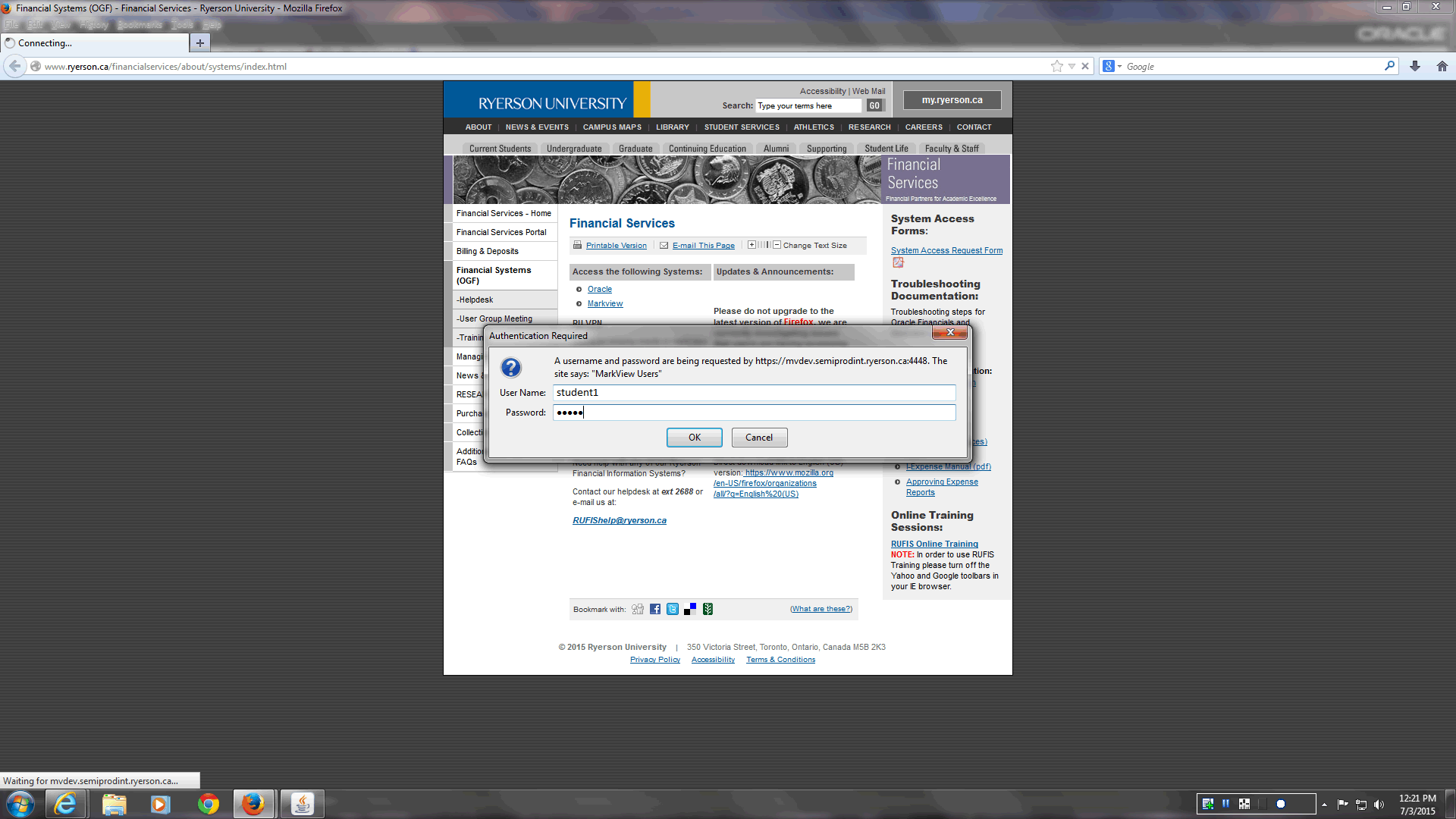This screenshot has height=819, width=1456.
Task: Launch Chrome from the taskbar
Action: pyautogui.click(x=208, y=804)
